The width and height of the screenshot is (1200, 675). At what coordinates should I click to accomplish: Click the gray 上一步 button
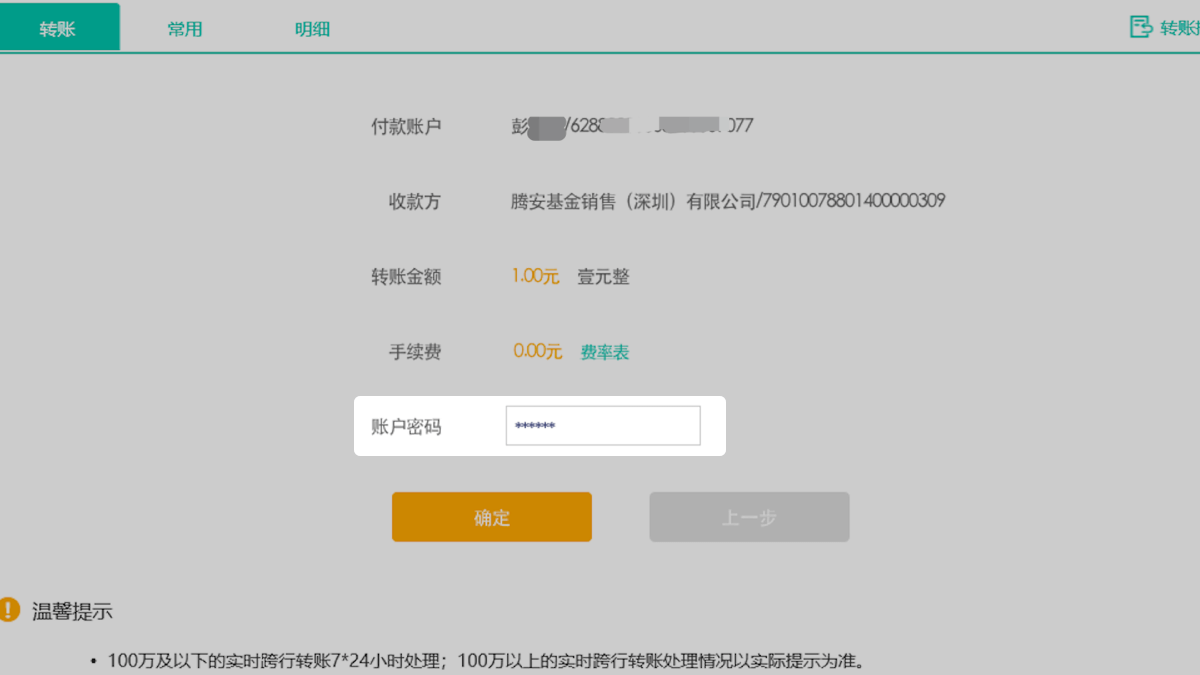(749, 517)
